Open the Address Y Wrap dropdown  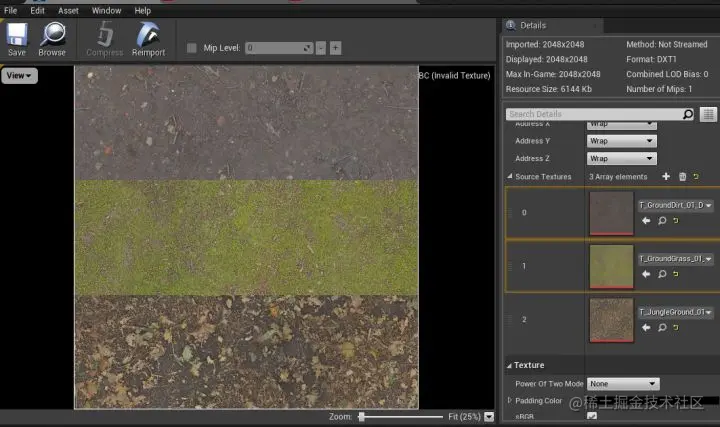coord(622,141)
